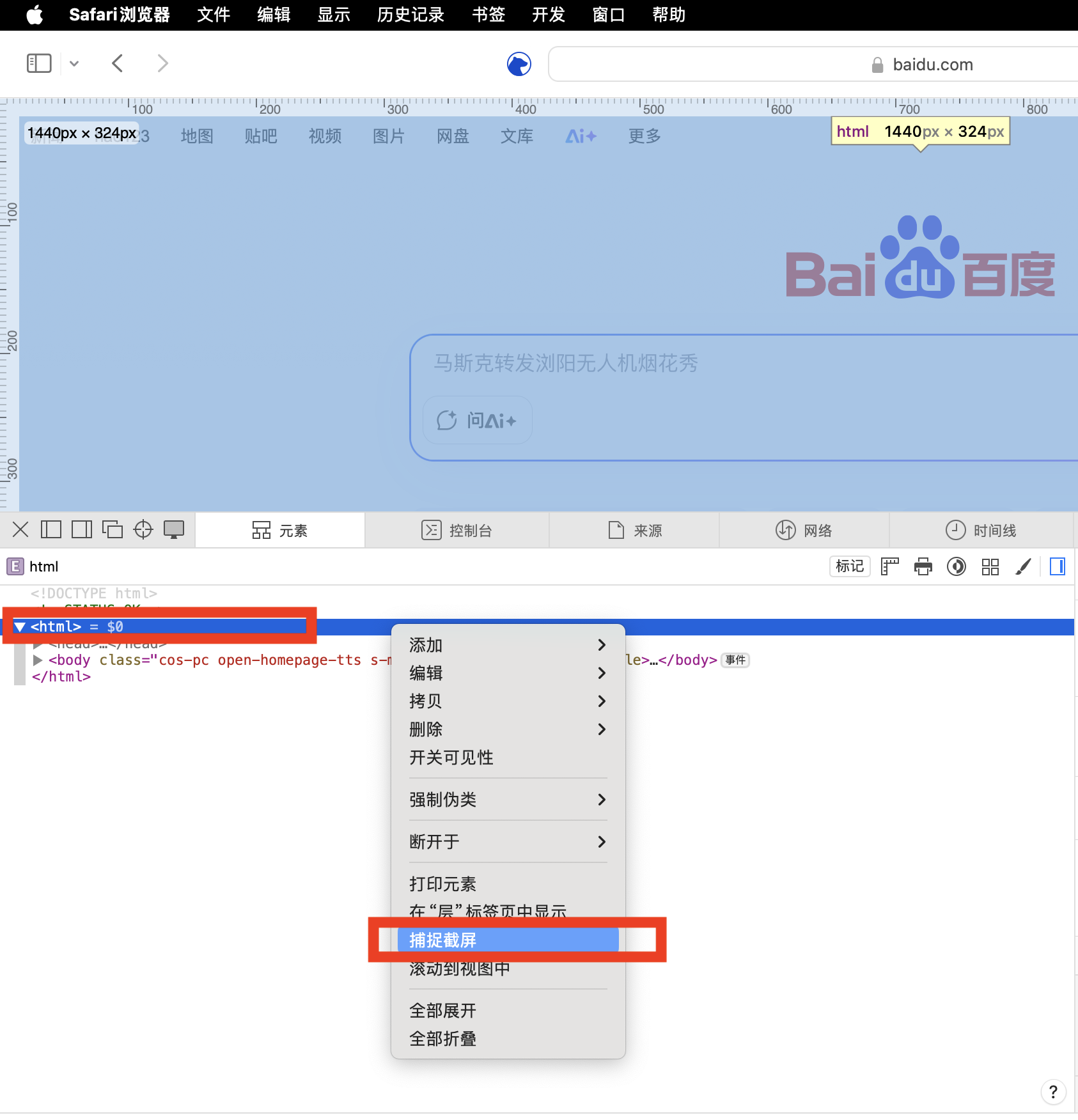Open 历史记录 menu in menu bar
Viewport: 1078px width, 1120px height.
(x=410, y=14)
